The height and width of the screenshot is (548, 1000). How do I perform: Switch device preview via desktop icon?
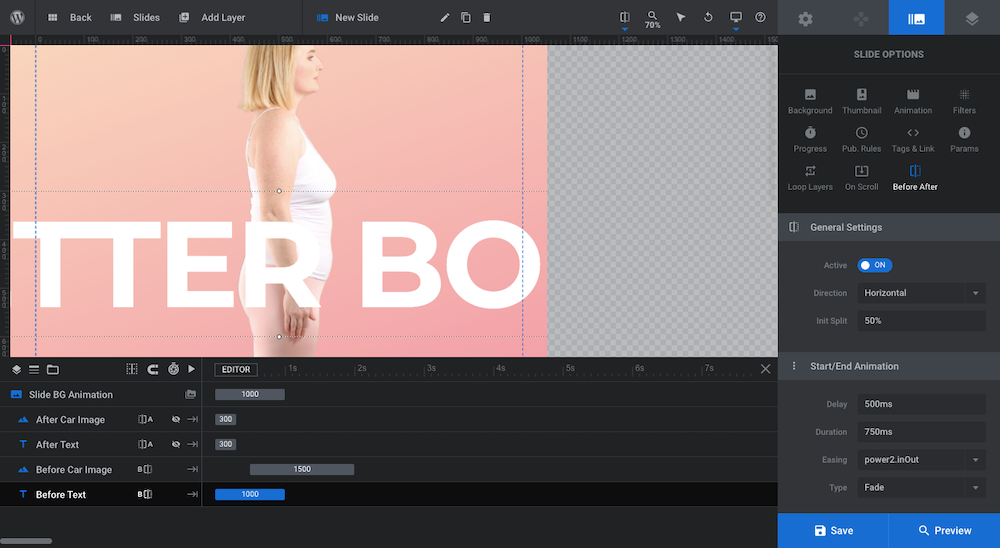tap(735, 18)
